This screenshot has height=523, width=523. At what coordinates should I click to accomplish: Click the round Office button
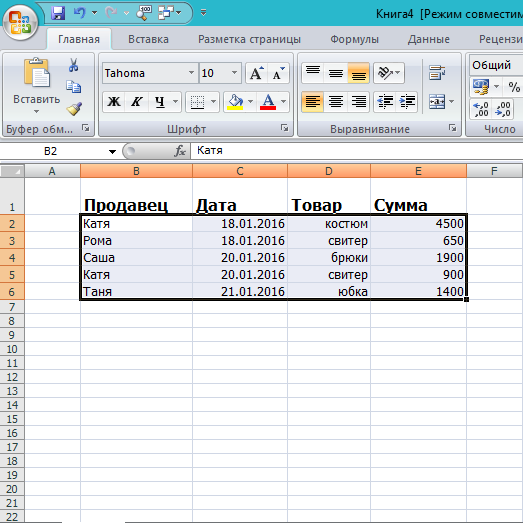(20, 23)
